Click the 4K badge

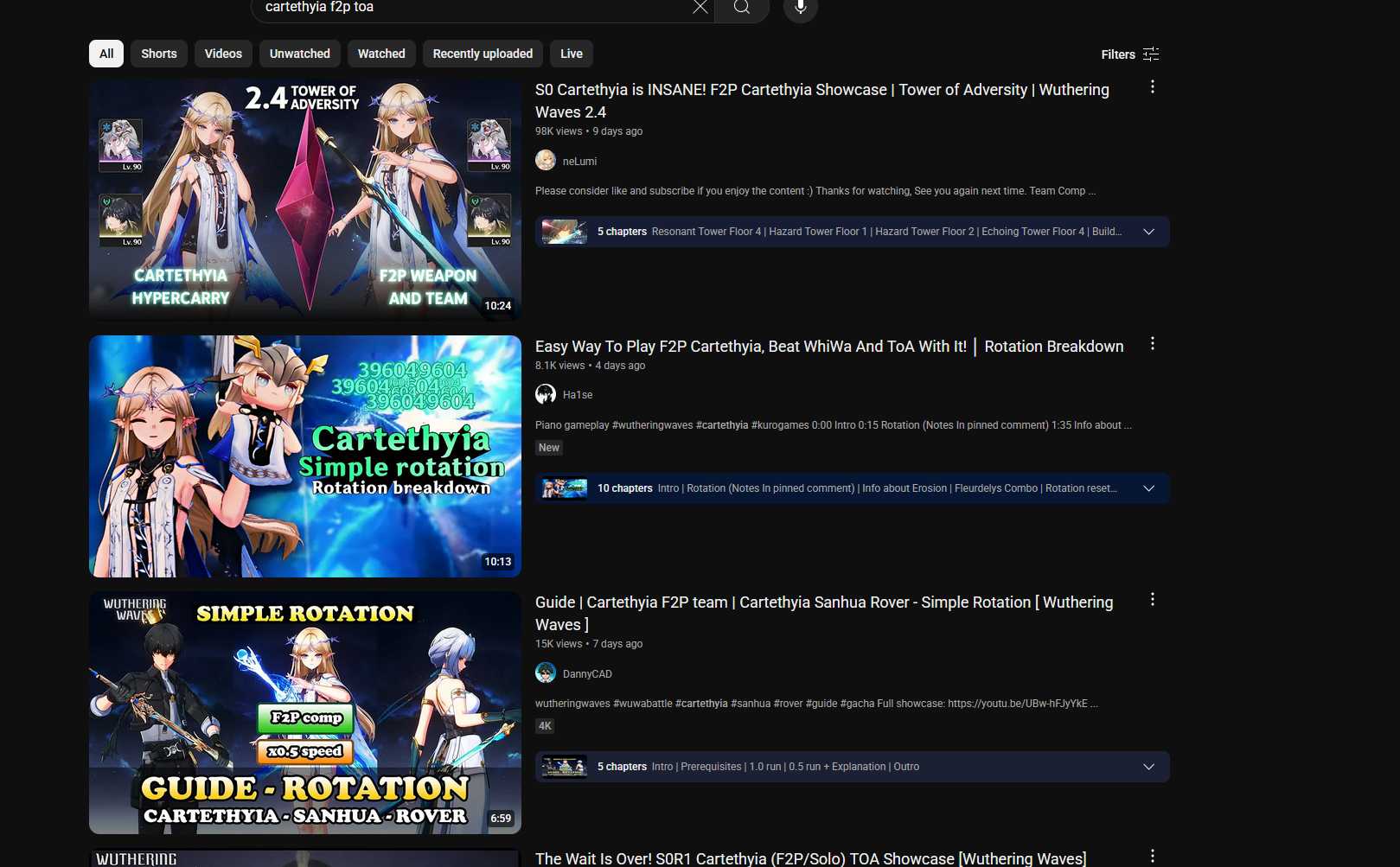coord(545,726)
